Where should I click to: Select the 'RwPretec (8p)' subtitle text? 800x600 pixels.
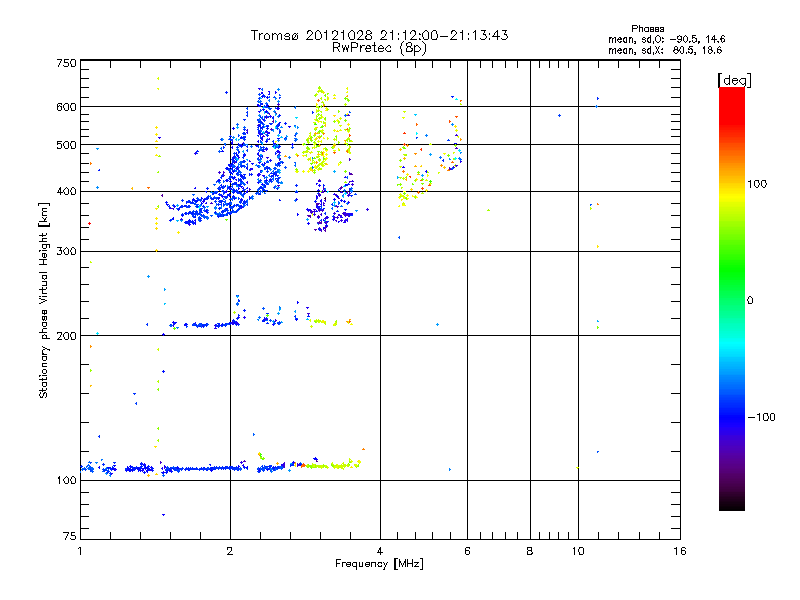[379, 48]
